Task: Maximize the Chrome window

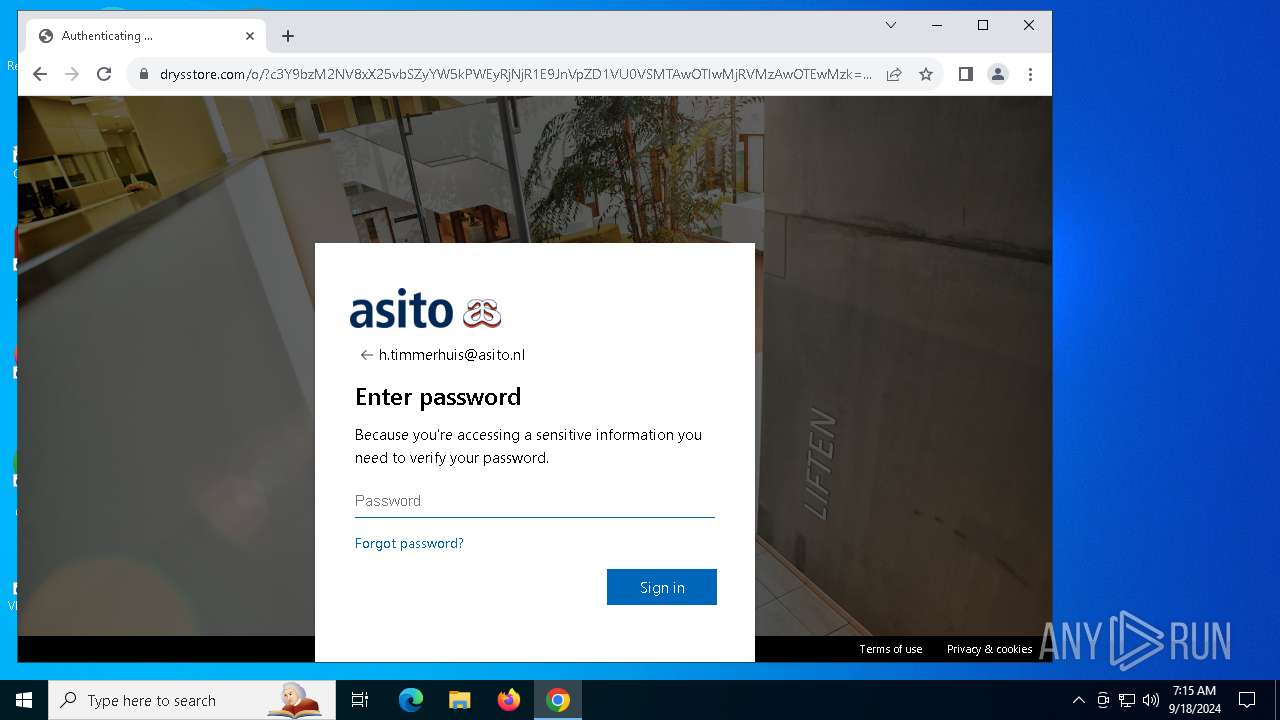Action: (x=983, y=25)
